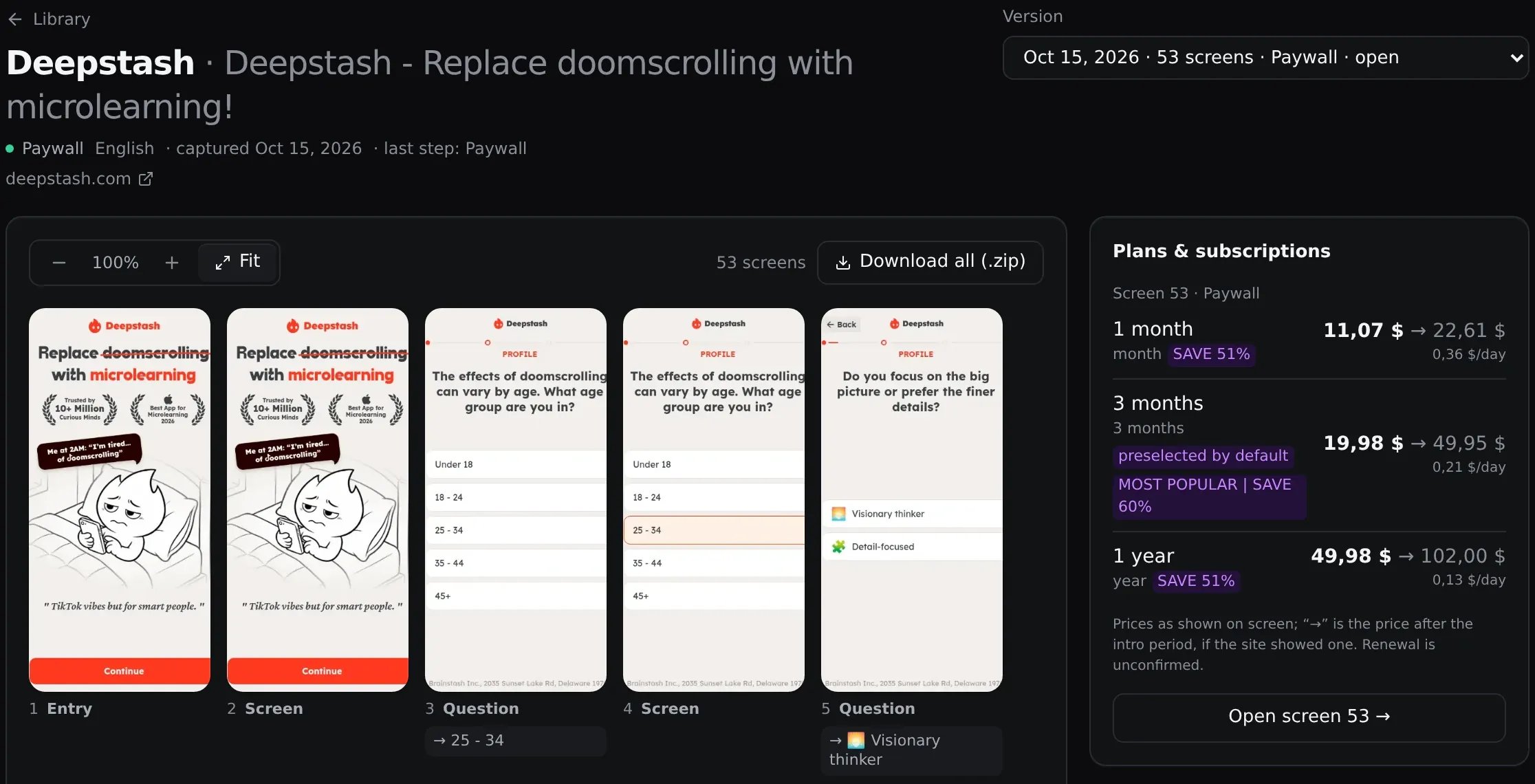Click the SAVE 51% badge on year plan

pyautogui.click(x=1196, y=581)
